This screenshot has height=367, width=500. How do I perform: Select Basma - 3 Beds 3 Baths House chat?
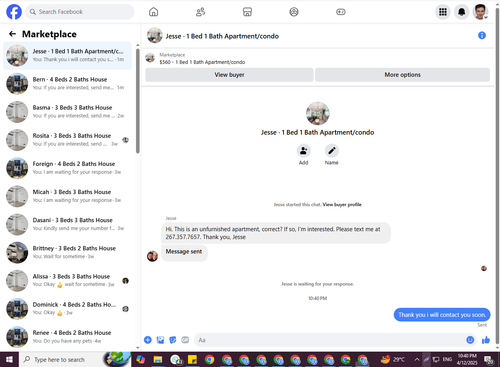pyautogui.click(x=67, y=112)
